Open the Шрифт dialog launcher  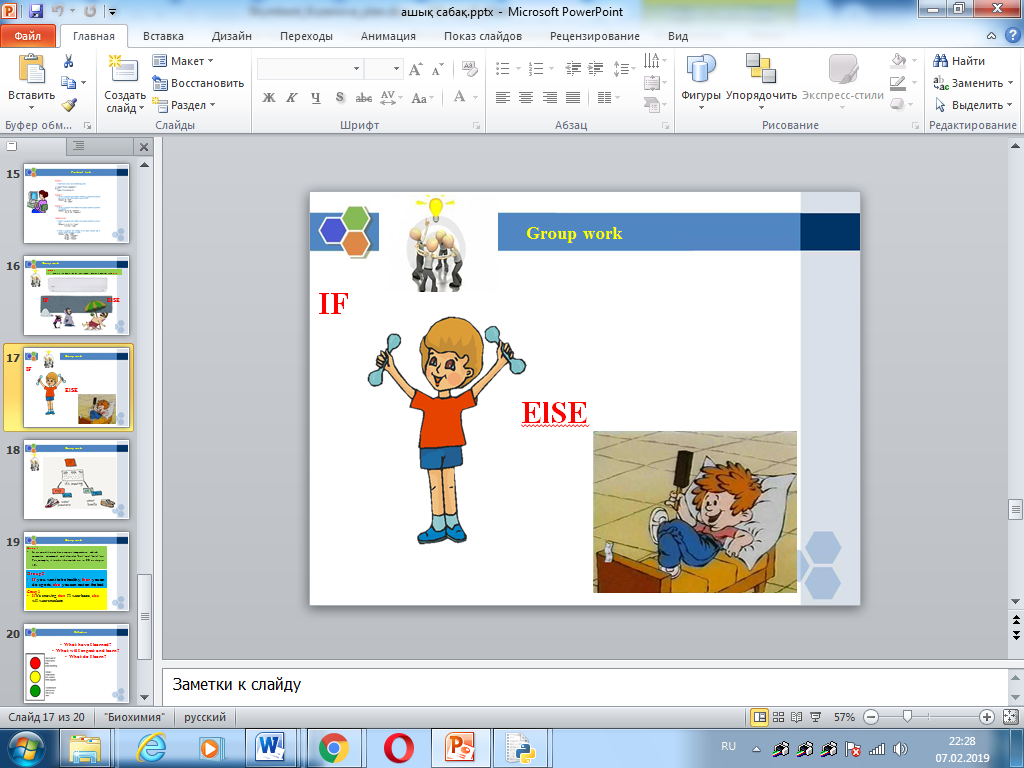click(x=477, y=125)
